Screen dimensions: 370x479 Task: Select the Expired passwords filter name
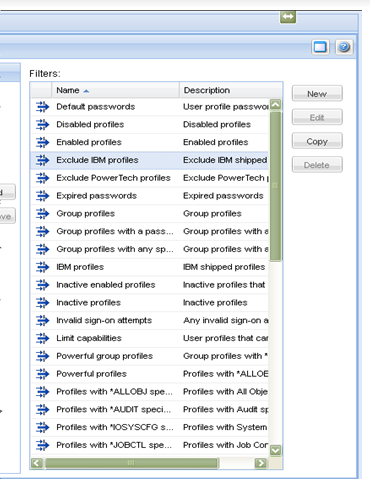tap(96, 196)
